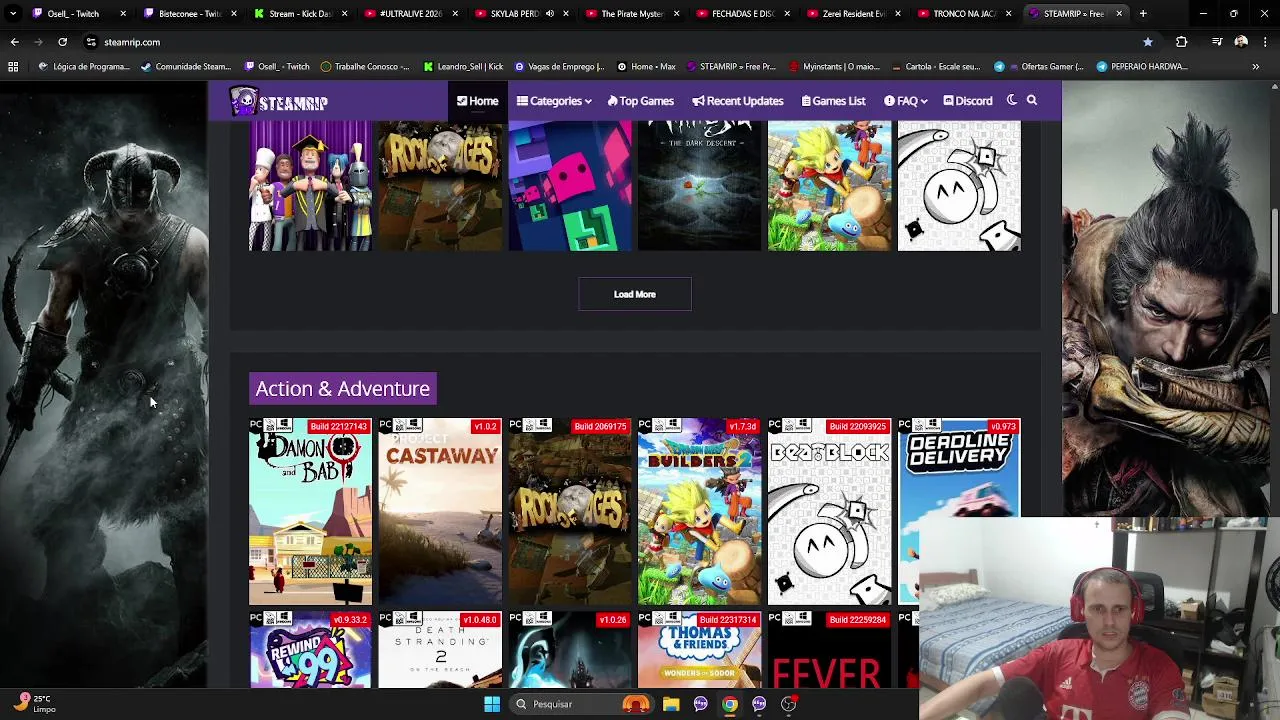Expand the FAQ dropdown menu
The width and height of the screenshot is (1280, 720).
(x=906, y=101)
